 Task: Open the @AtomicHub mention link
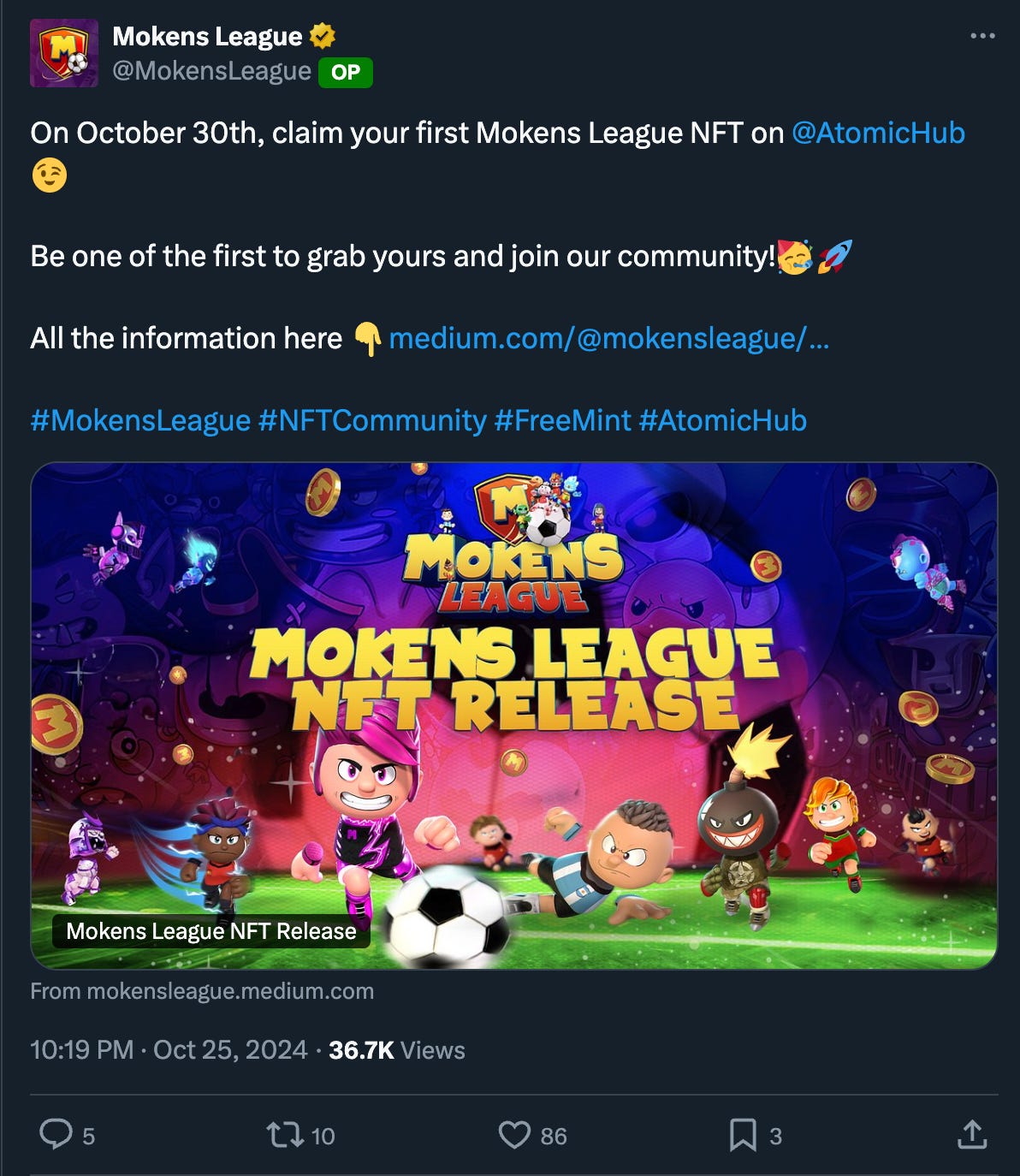[x=878, y=133]
